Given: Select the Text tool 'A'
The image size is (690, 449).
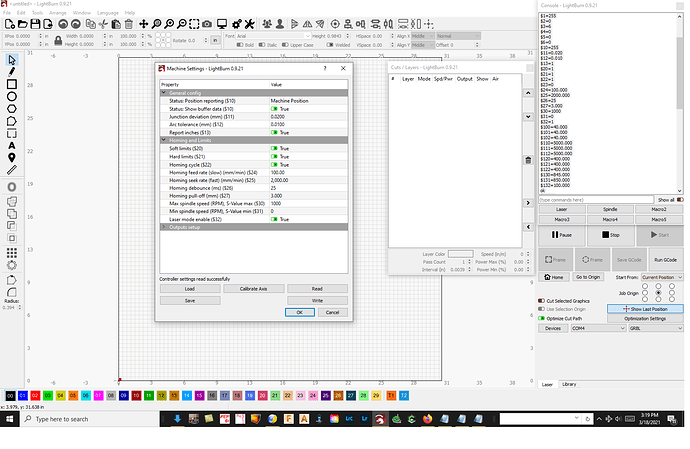Looking at the screenshot, I should (12, 146).
